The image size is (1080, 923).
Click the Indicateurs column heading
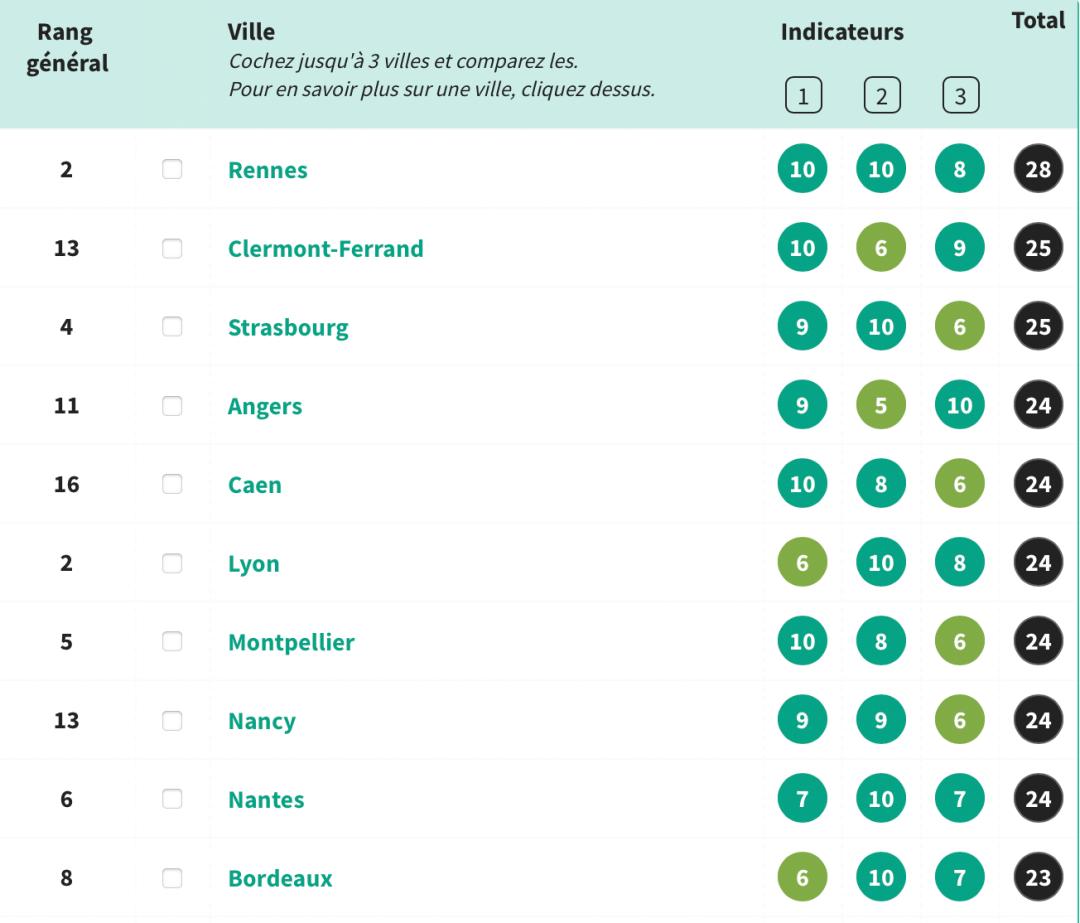842,32
